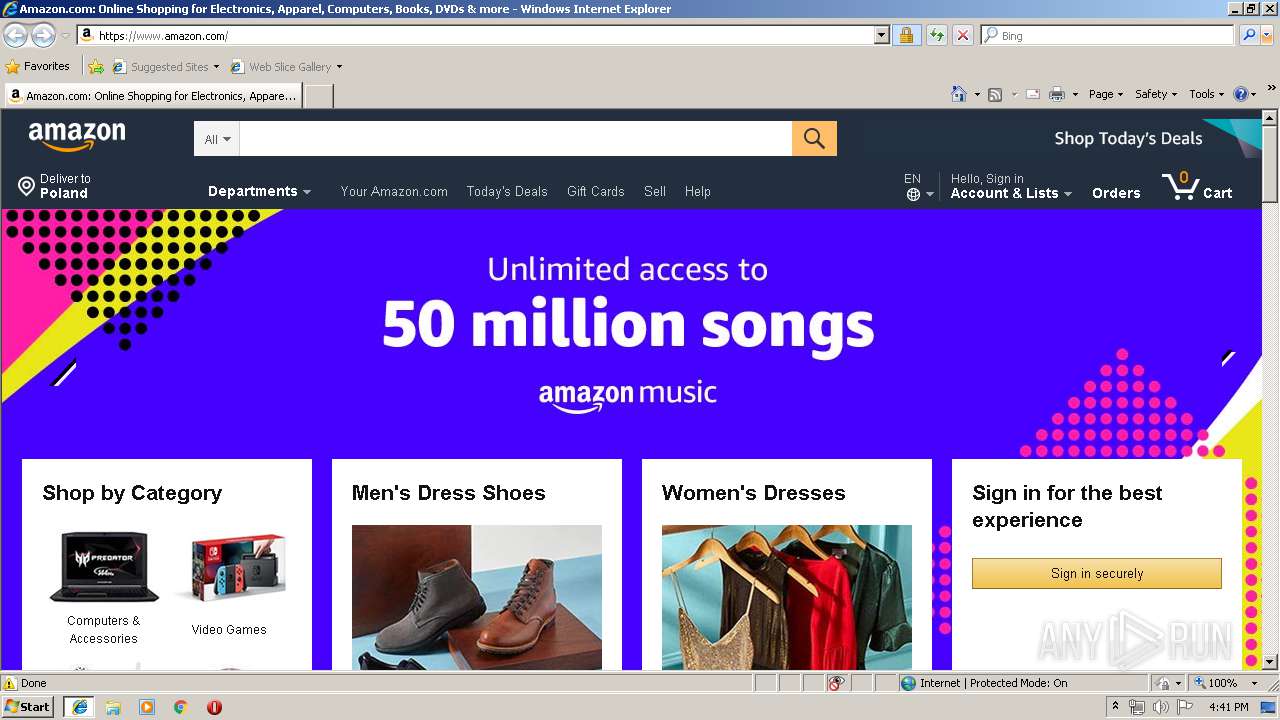Show hidden system tray icons arrow

point(1115,707)
